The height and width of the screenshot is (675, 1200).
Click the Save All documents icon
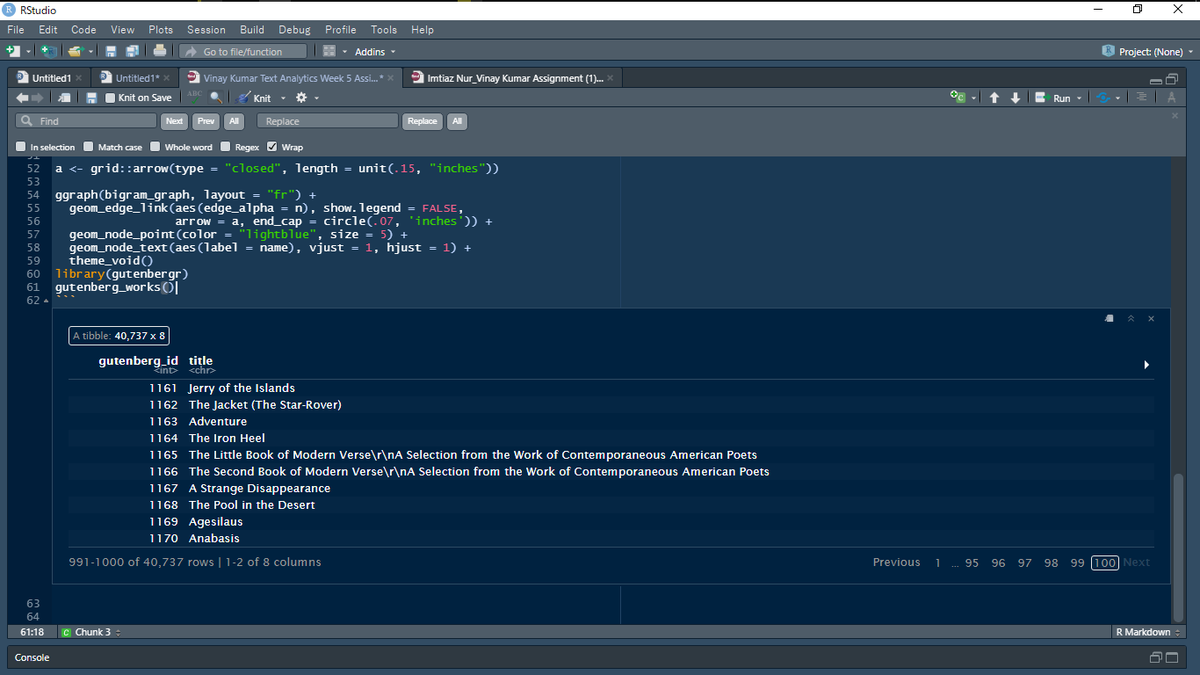pos(133,51)
